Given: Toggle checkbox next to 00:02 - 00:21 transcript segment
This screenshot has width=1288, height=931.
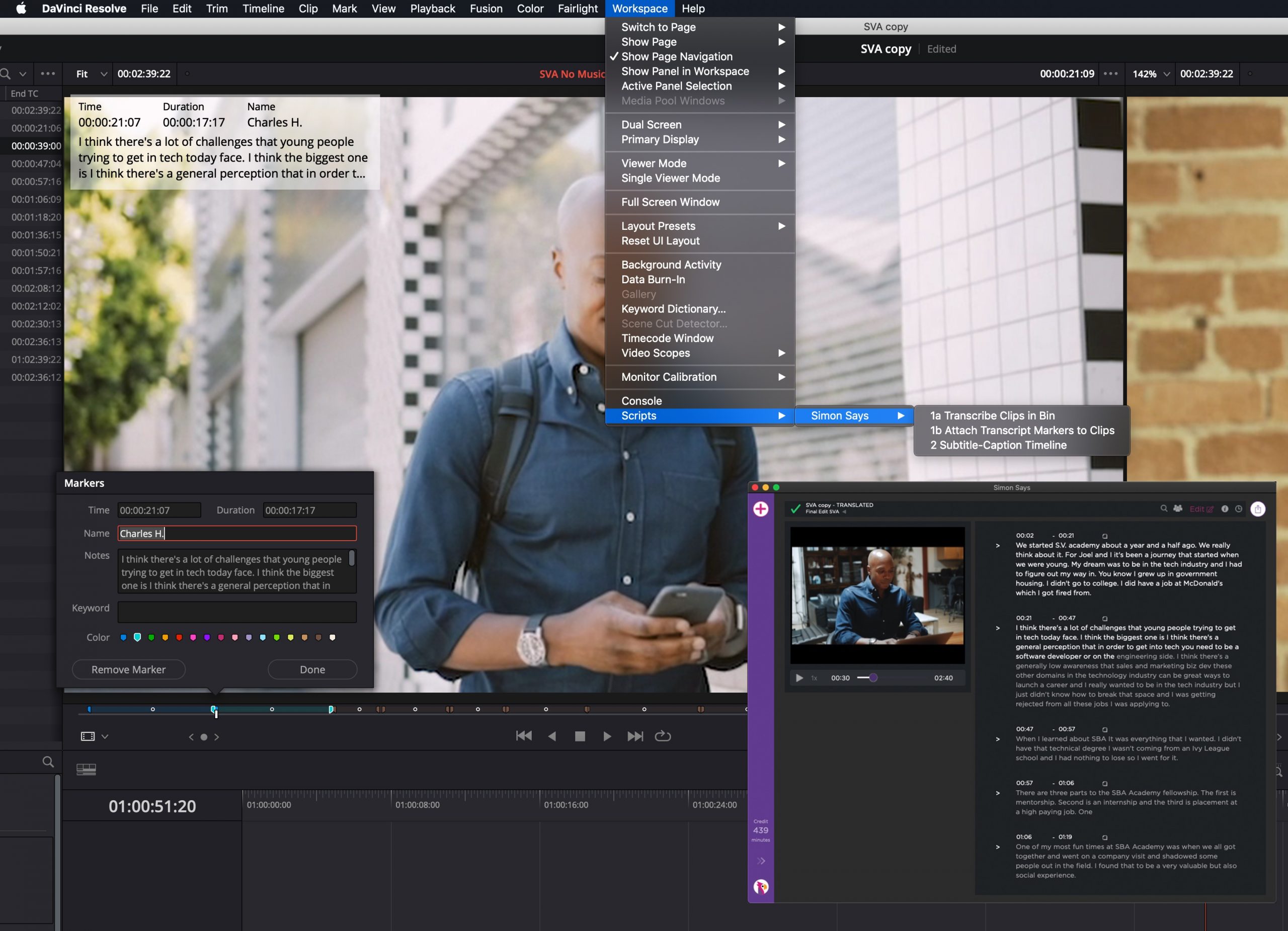Looking at the screenshot, I should [x=1104, y=536].
